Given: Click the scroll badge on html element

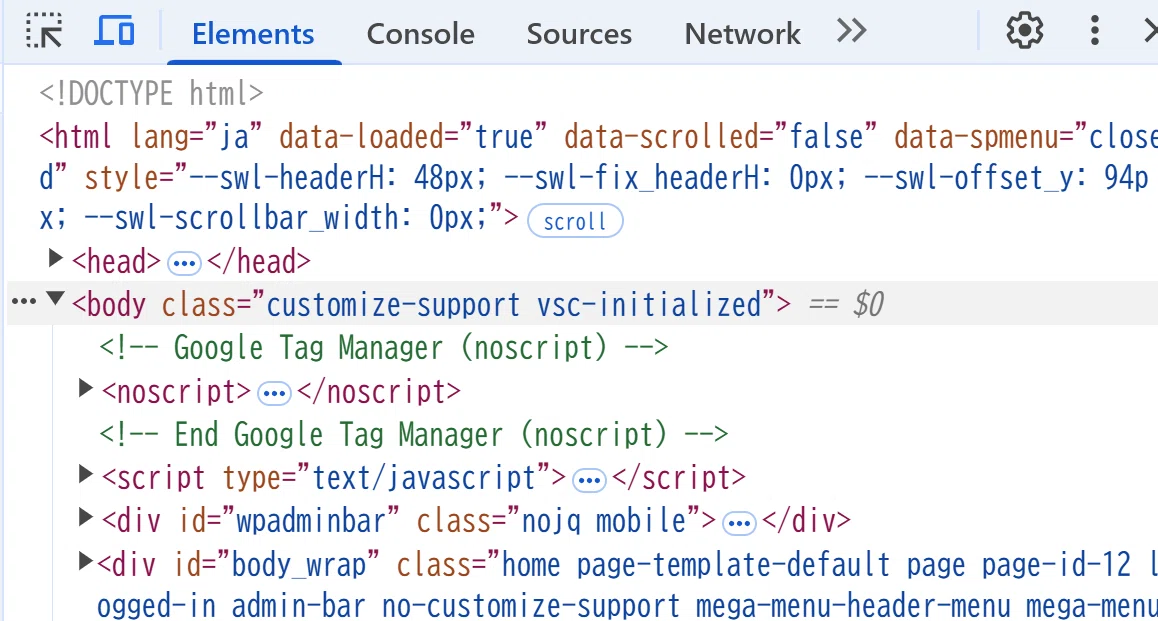Looking at the screenshot, I should tap(575, 221).
